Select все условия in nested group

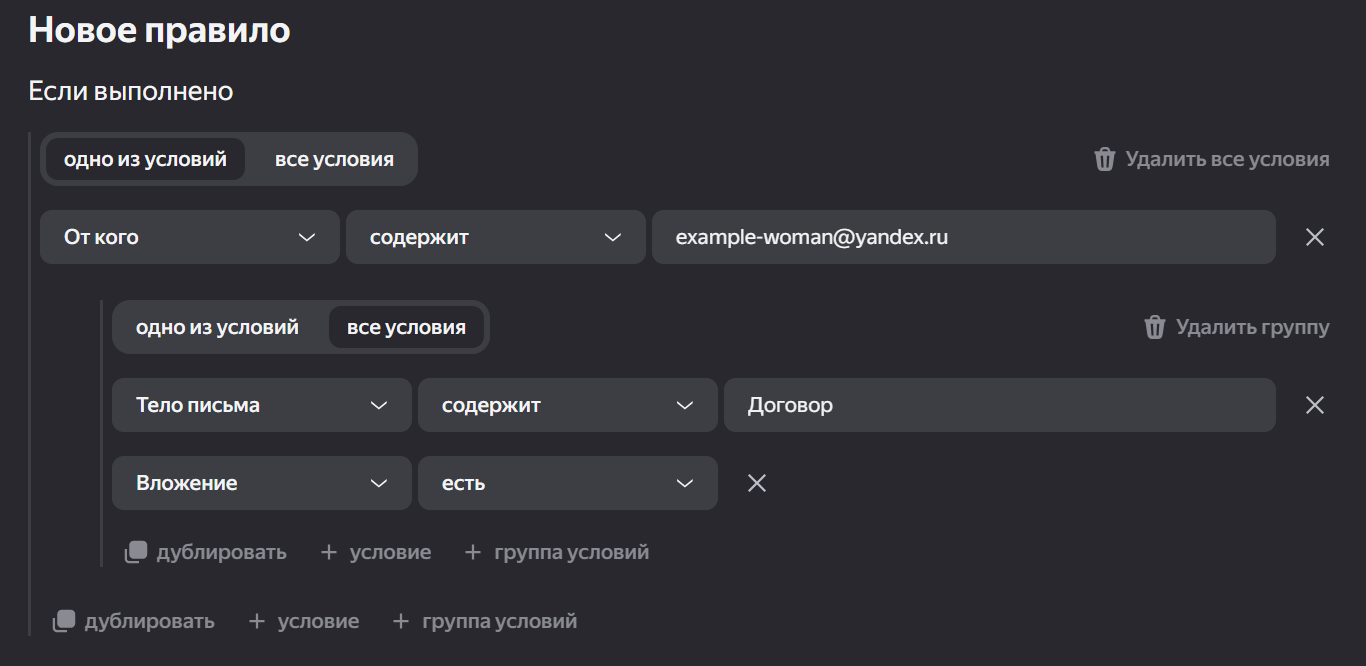(x=406, y=327)
